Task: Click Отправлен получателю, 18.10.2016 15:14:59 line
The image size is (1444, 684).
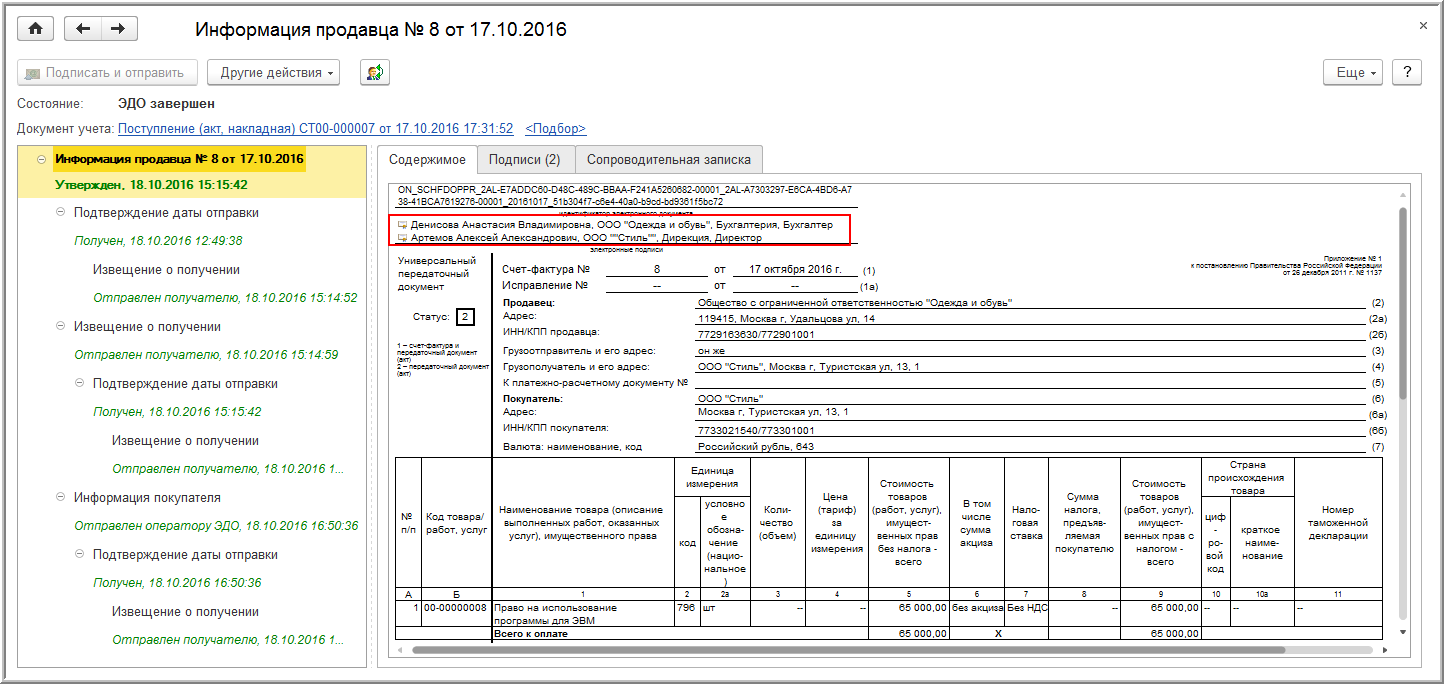Action: pos(206,355)
